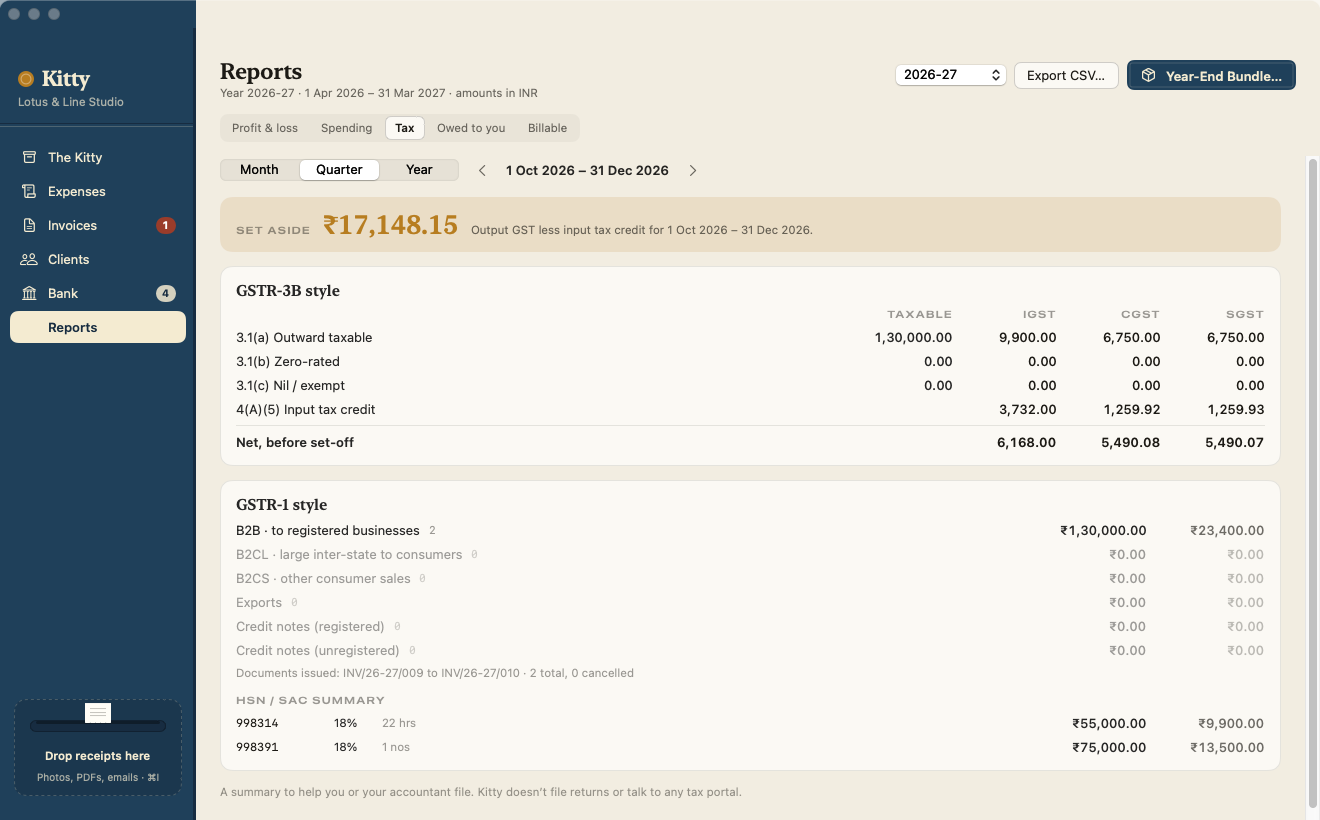Open the 2026-27 year dropdown
The image size is (1320, 820).
click(950, 75)
